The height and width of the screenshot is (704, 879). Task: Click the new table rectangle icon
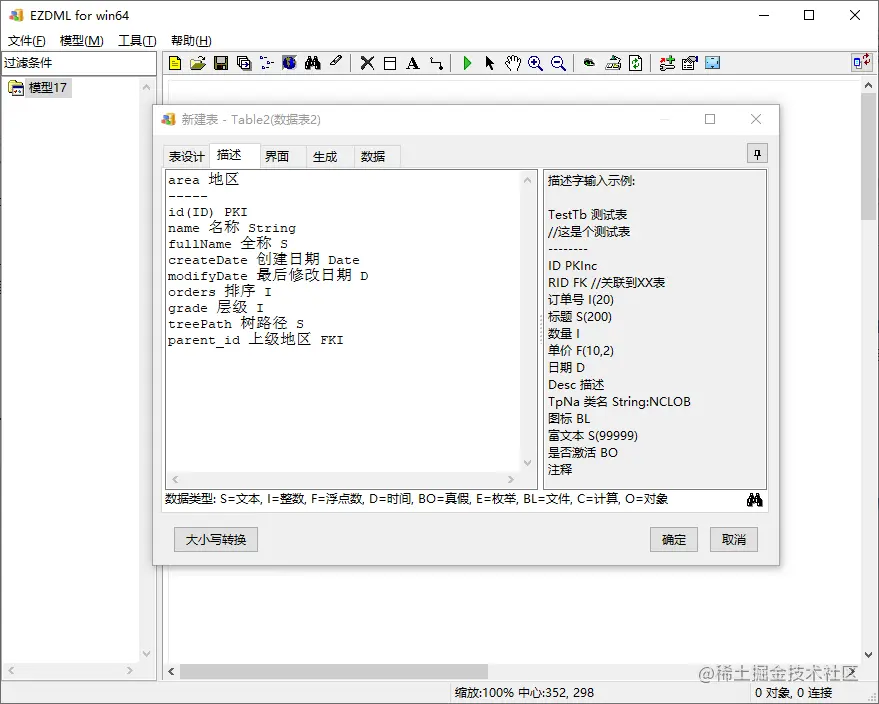tap(390, 63)
